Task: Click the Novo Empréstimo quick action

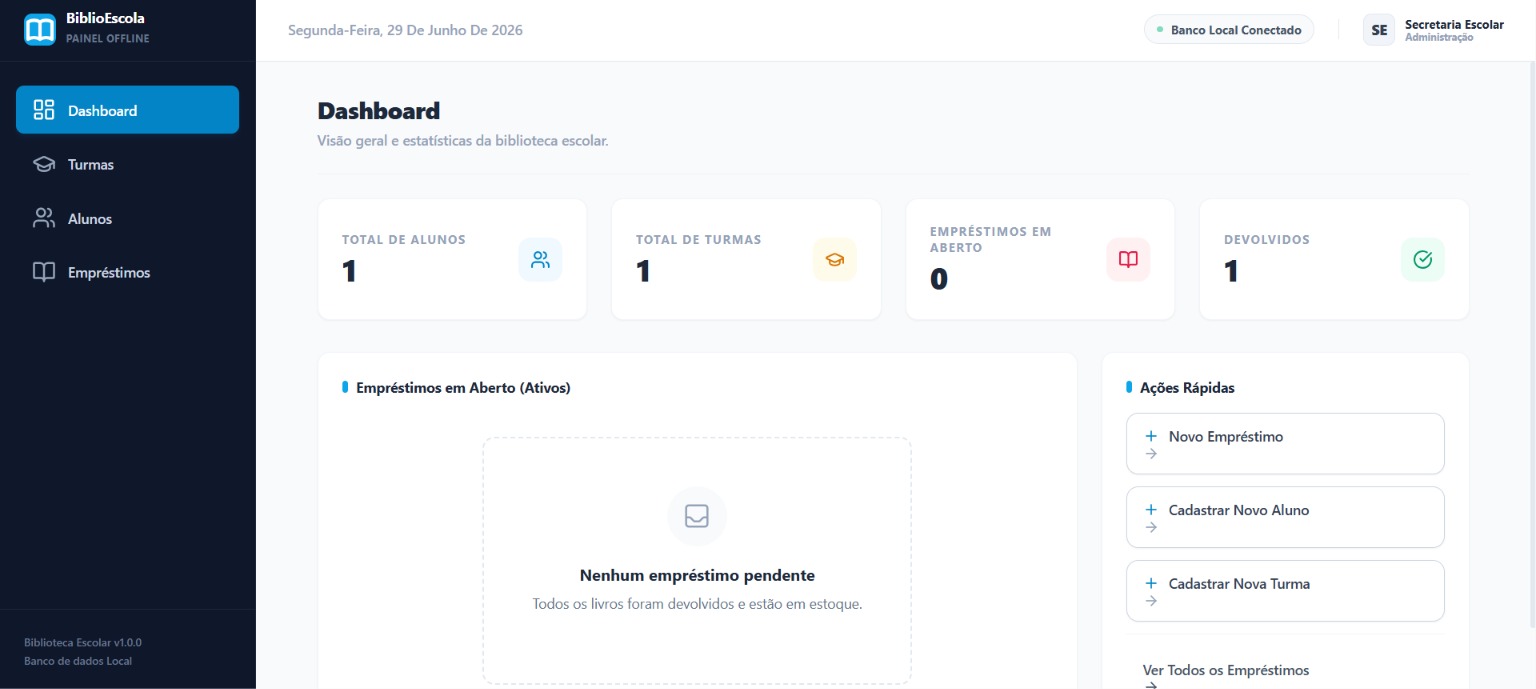Action: 1285,444
